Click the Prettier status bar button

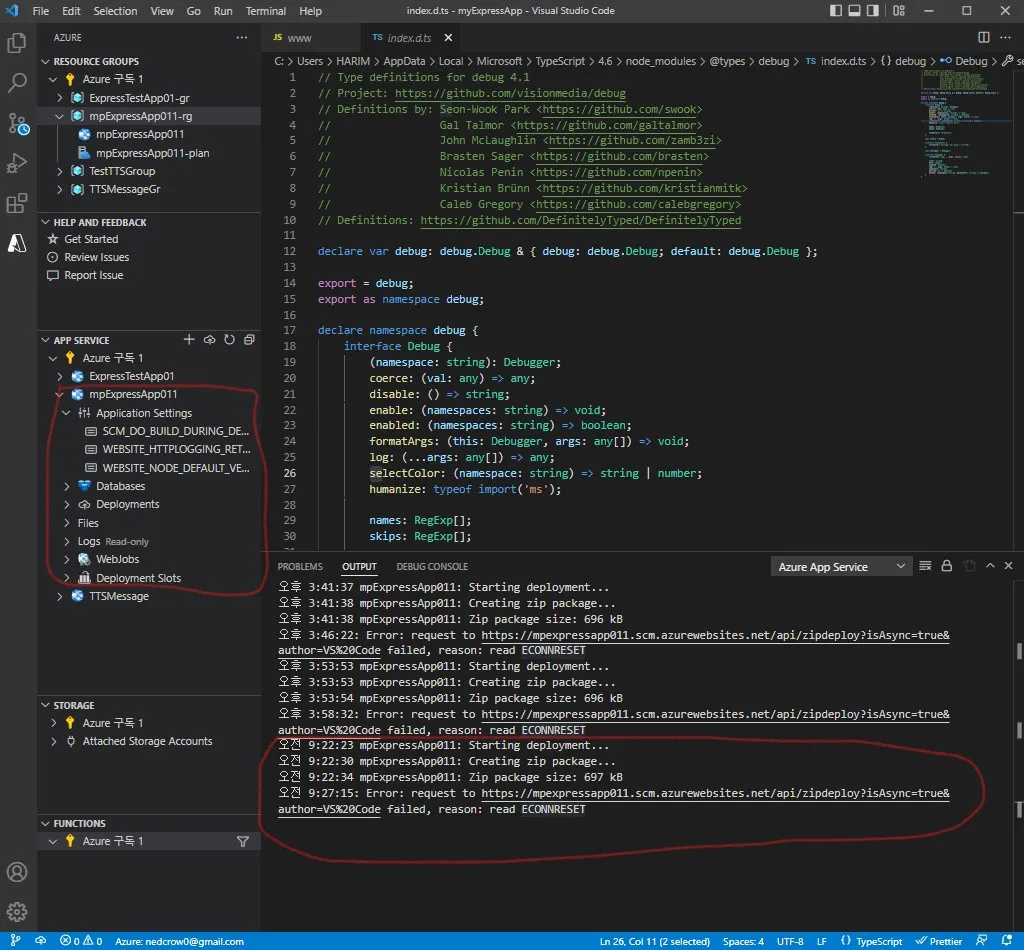tap(939, 941)
